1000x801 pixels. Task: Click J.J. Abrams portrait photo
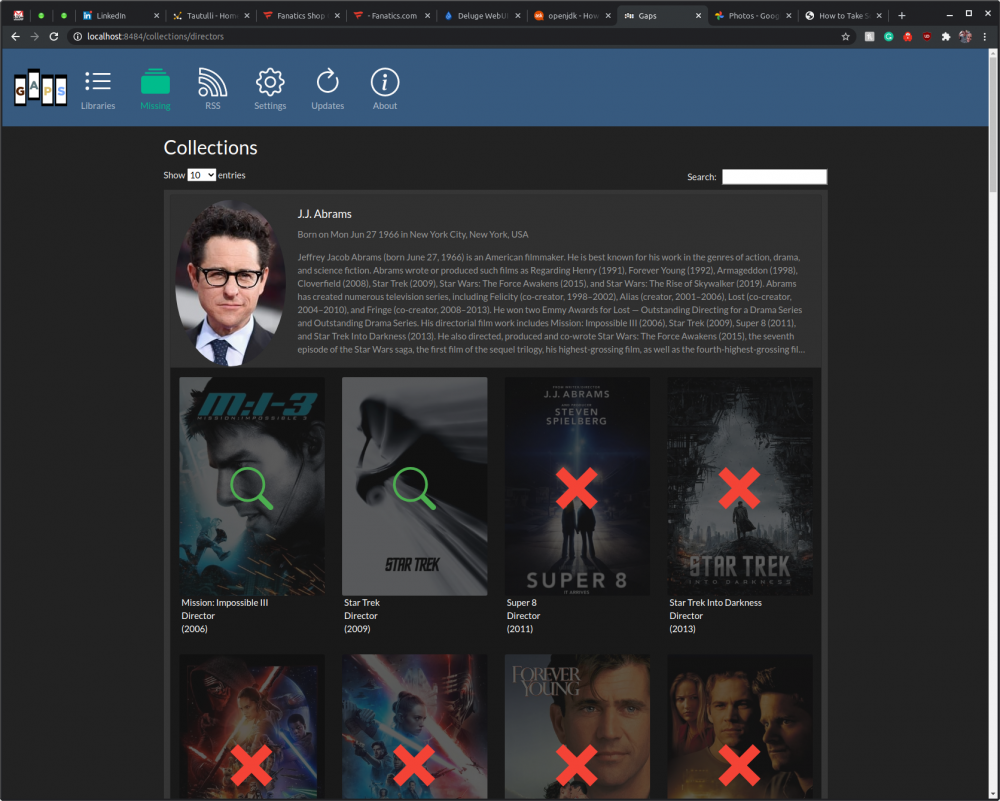click(x=230, y=283)
